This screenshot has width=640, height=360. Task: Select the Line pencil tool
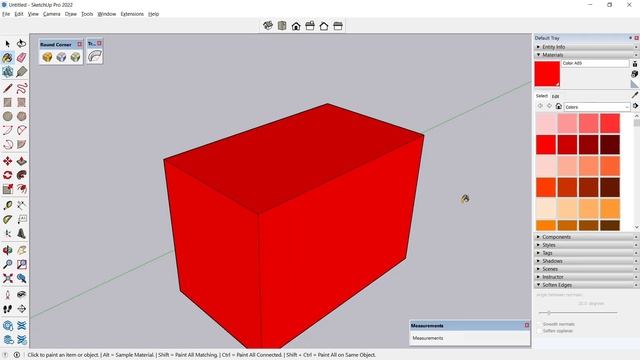tap(7, 88)
